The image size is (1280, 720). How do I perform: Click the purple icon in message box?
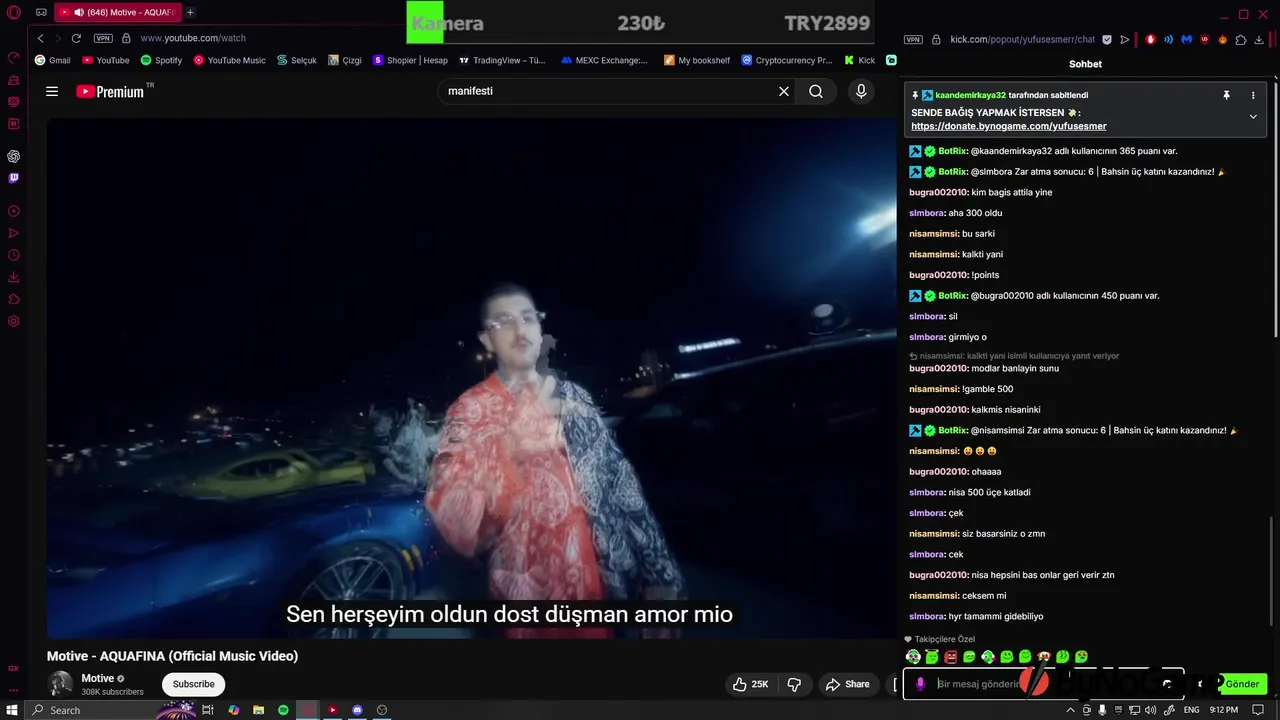[x=921, y=684]
